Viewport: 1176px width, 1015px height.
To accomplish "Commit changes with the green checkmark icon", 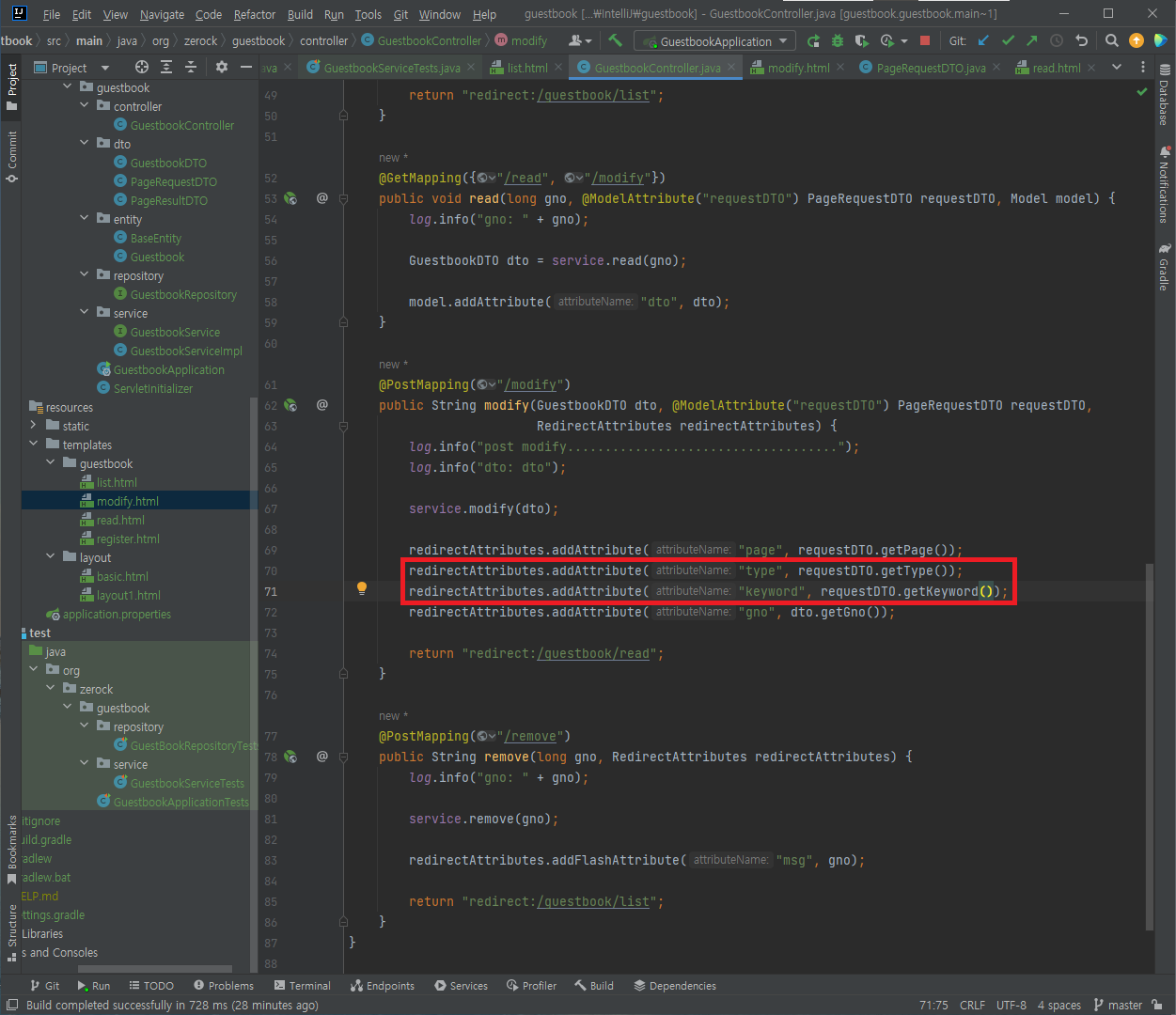I will click(x=1008, y=40).
